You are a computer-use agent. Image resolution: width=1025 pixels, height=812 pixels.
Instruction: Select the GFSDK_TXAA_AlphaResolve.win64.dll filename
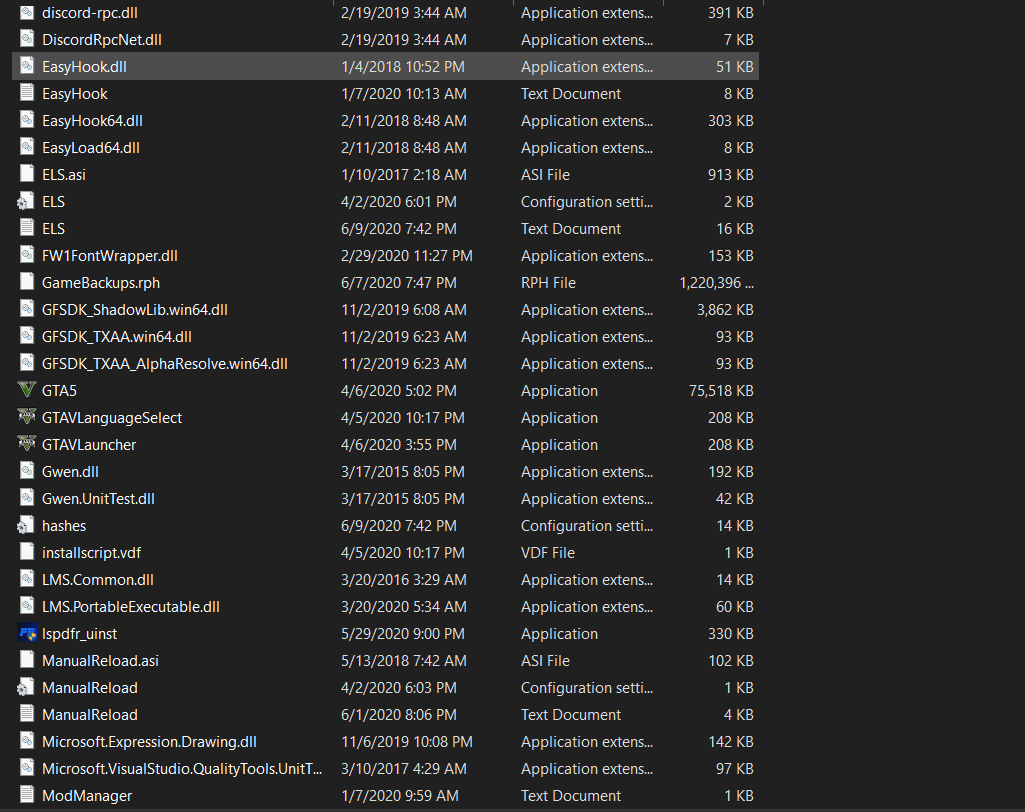[x=165, y=364]
